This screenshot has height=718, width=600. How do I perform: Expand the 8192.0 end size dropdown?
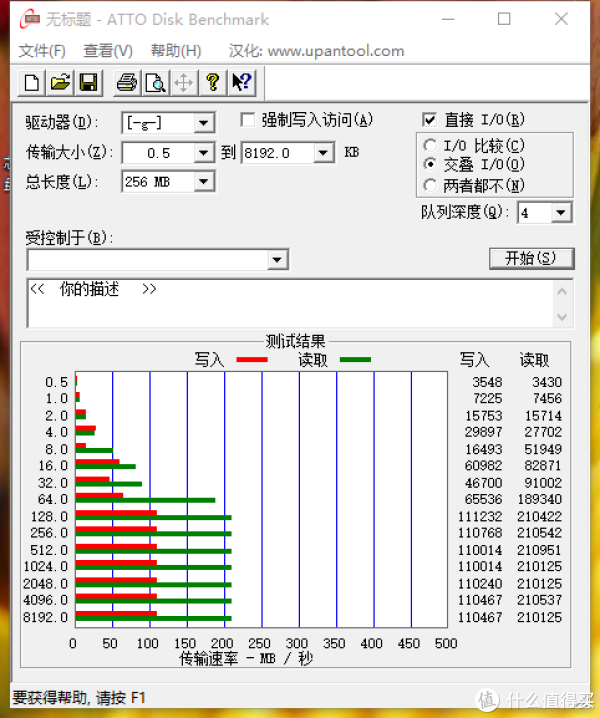click(323, 153)
